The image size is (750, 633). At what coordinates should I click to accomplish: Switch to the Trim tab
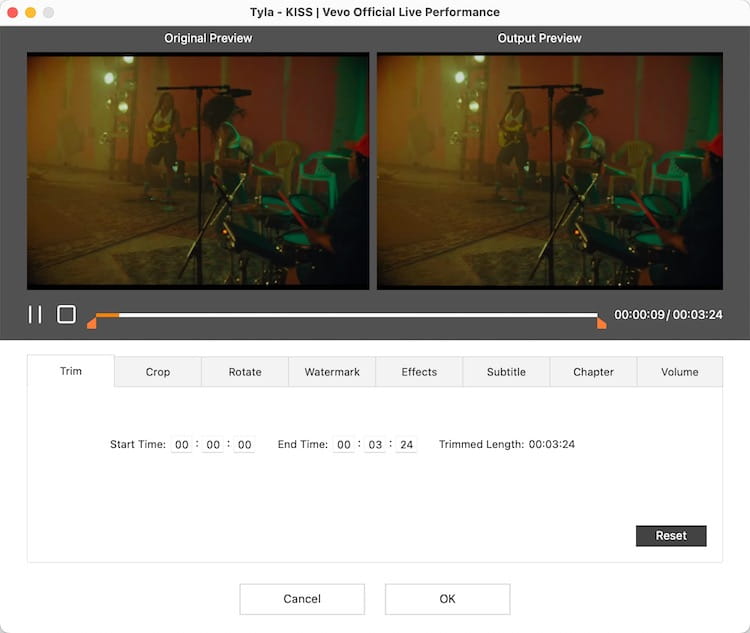[x=71, y=371]
